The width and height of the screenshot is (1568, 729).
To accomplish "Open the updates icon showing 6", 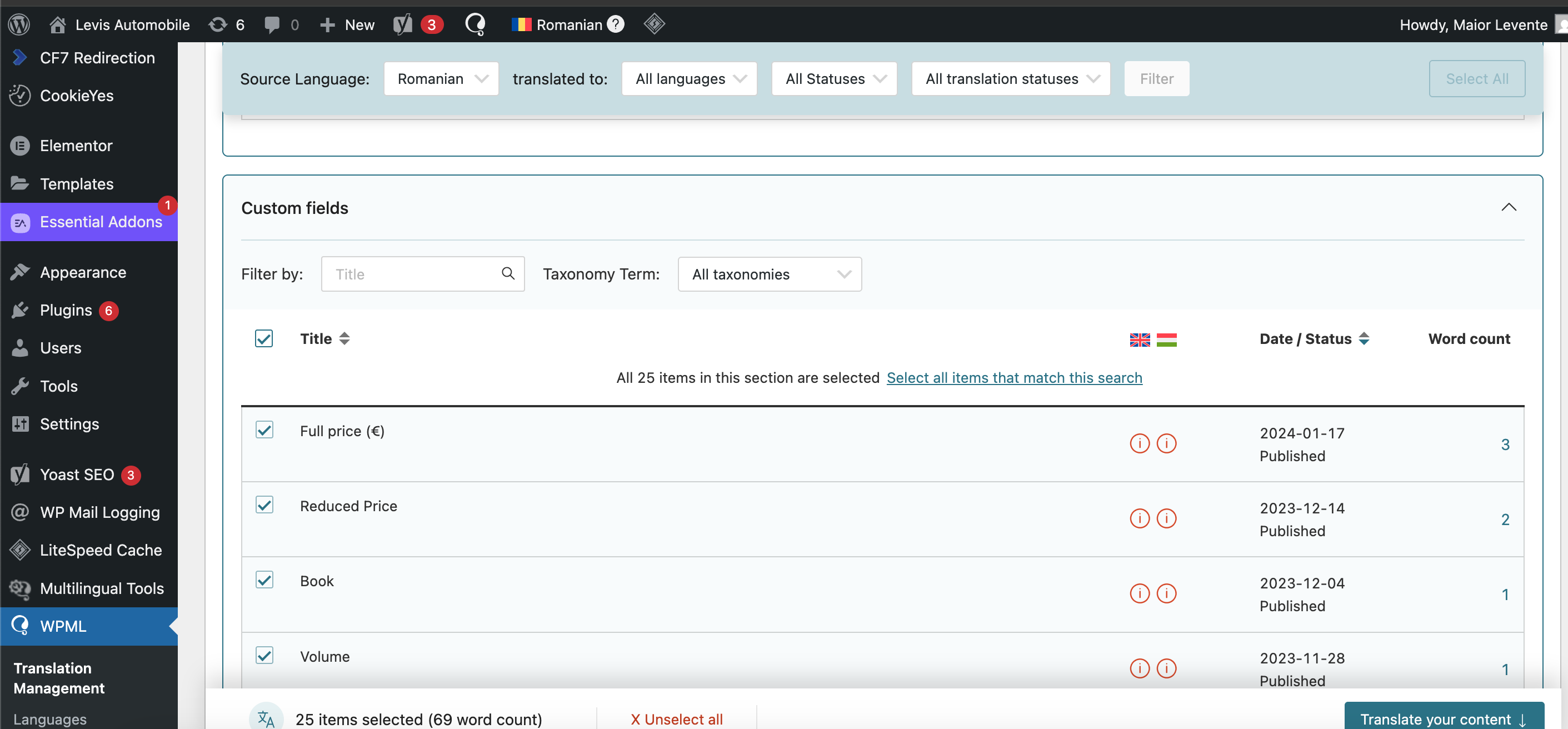I will [227, 24].
